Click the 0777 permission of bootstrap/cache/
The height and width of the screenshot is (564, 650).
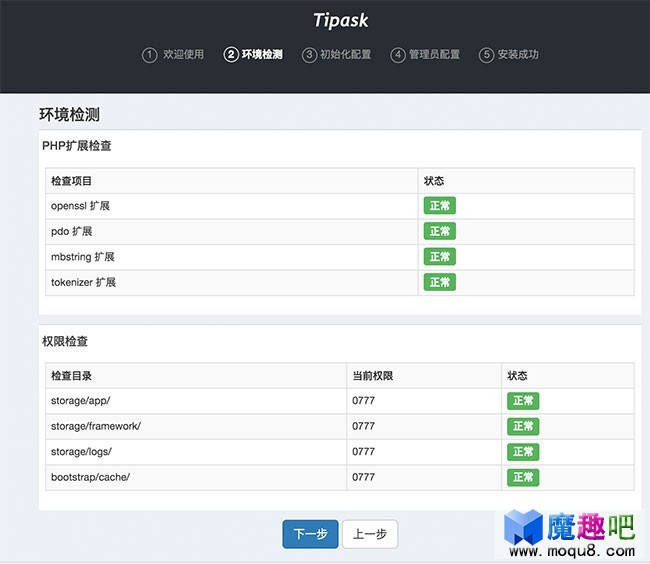tap(364, 477)
